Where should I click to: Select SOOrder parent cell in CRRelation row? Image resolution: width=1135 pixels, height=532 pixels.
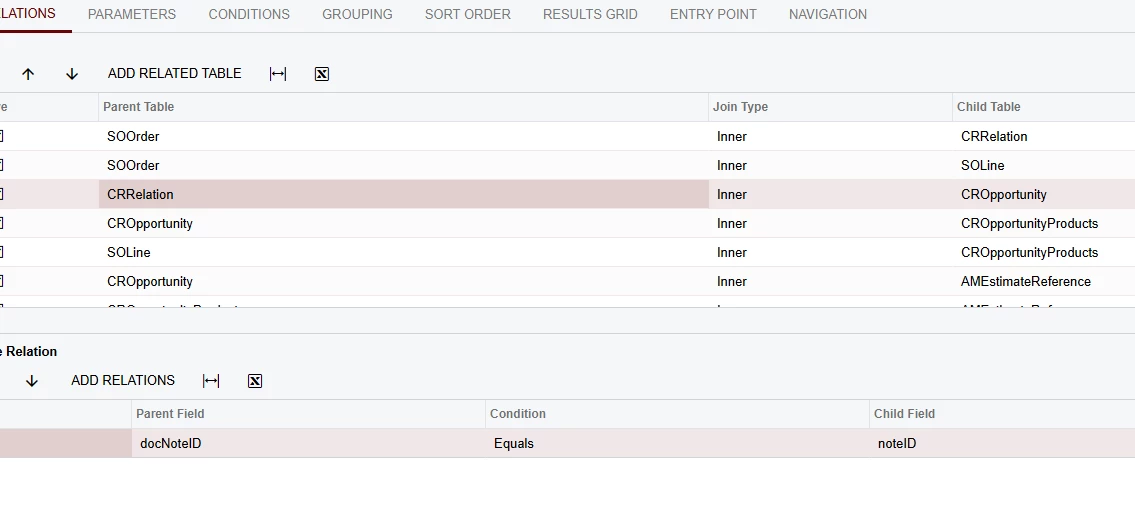[404, 136]
